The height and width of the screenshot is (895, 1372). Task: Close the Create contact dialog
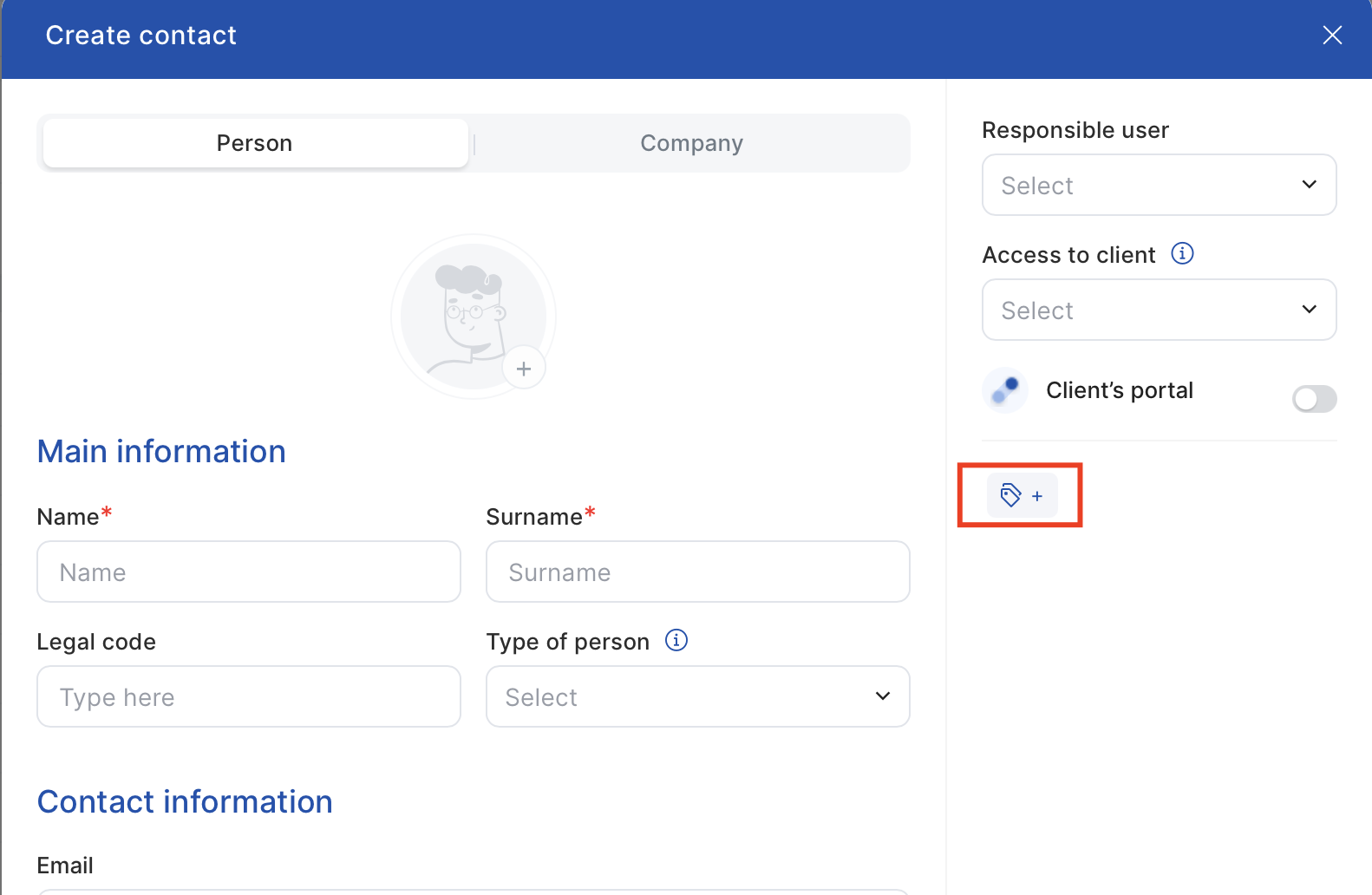(x=1332, y=35)
